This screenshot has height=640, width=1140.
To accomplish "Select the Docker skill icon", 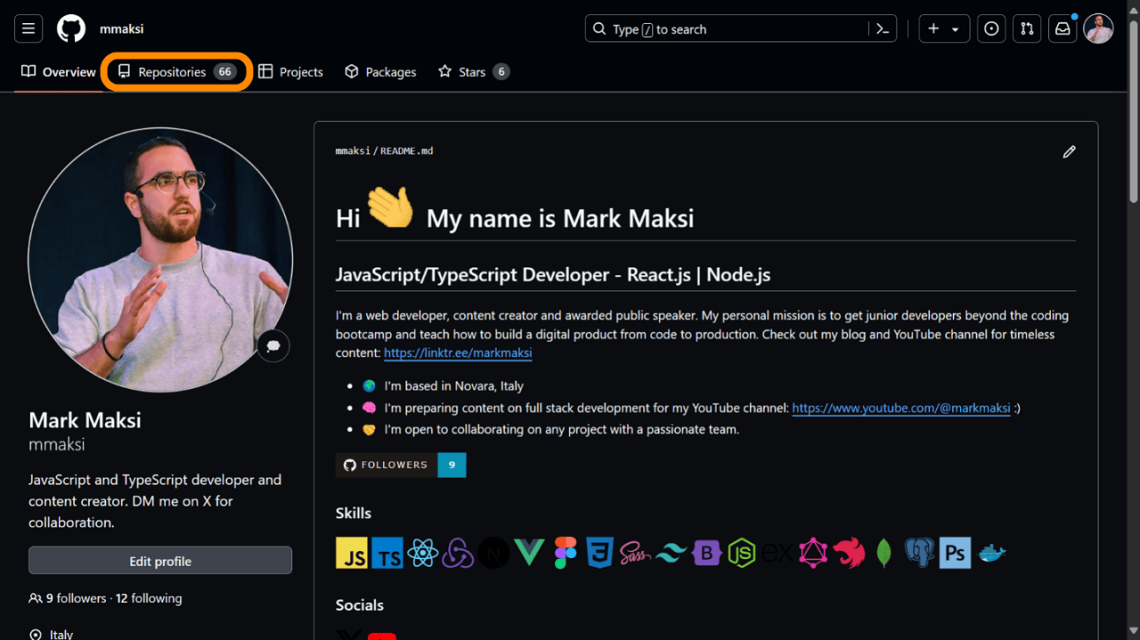I will (x=990, y=552).
